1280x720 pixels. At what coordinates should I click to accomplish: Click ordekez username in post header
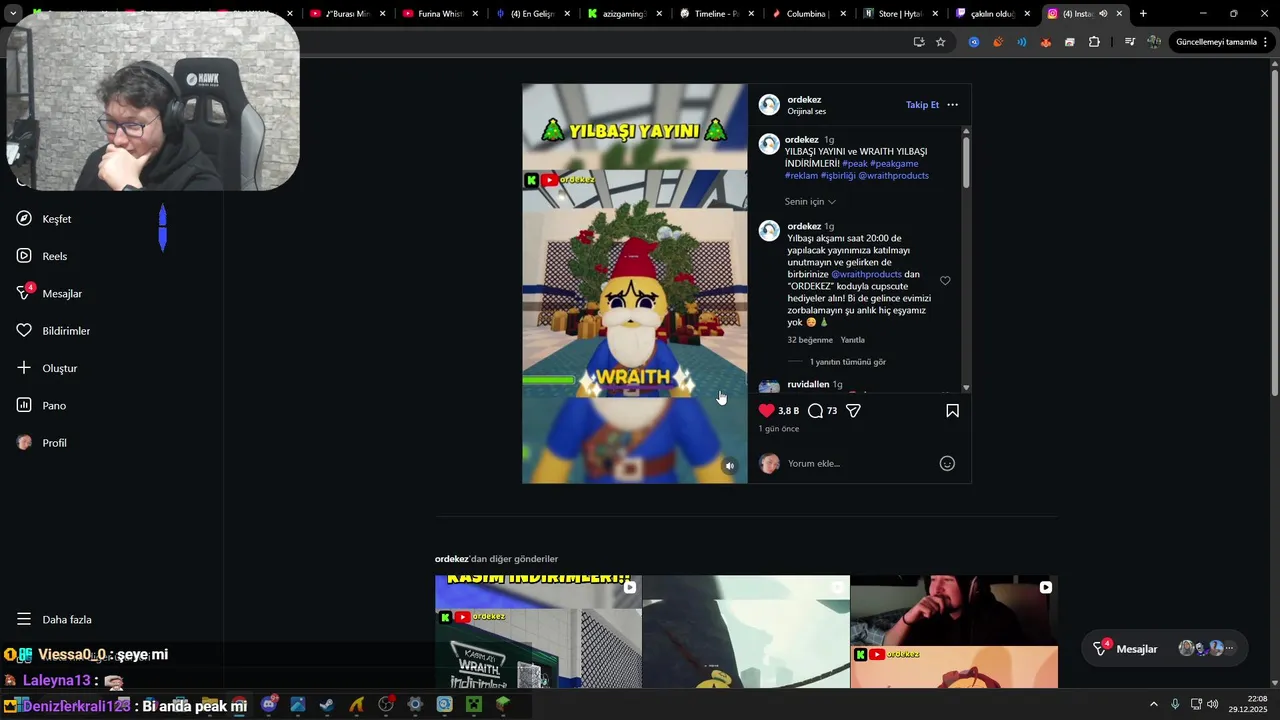pyautogui.click(x=804, y=100)
